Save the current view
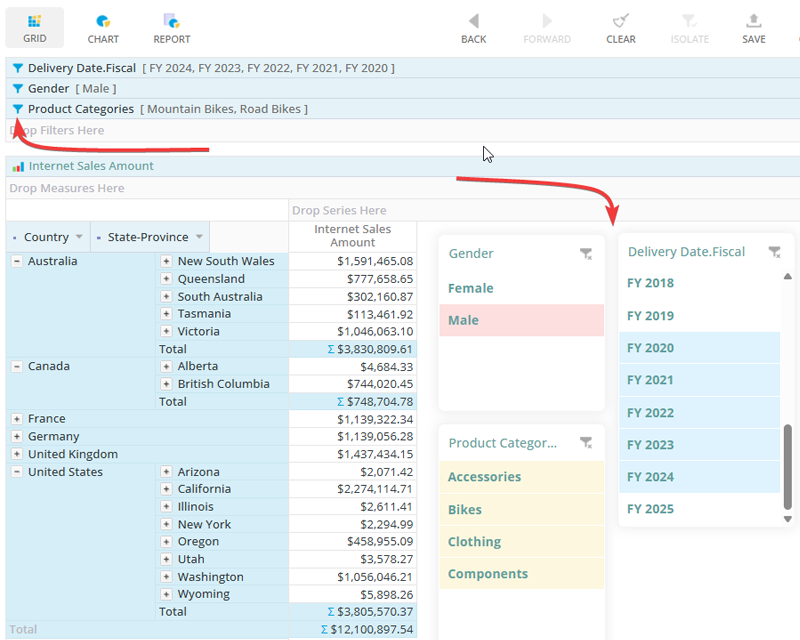 click(754, 28)
